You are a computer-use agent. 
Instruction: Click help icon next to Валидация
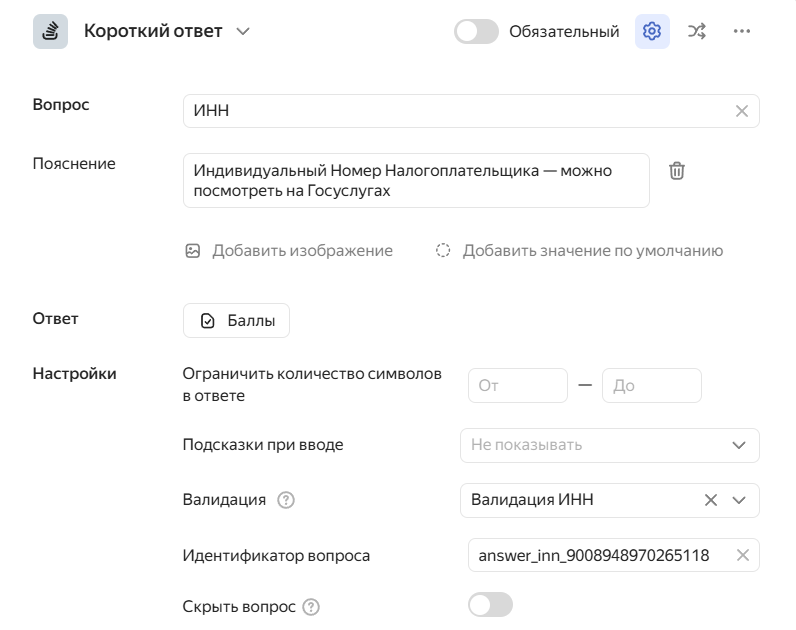click(x=286, y=500)
